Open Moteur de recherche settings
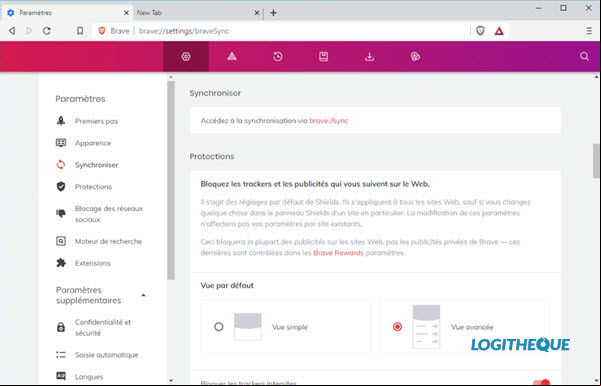The width and height of the screenshot is (601, 386). (108, 241)
